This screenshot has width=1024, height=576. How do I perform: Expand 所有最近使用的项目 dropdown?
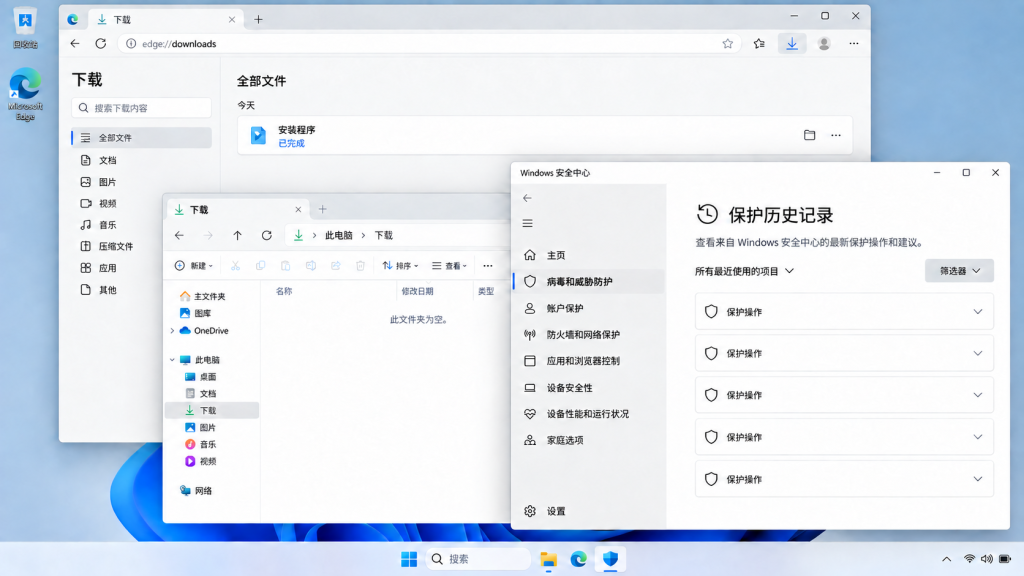point(744,271)
